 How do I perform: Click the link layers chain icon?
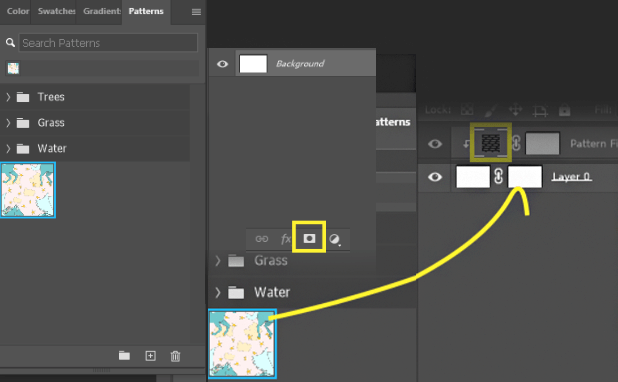click(x=262, y=239)
